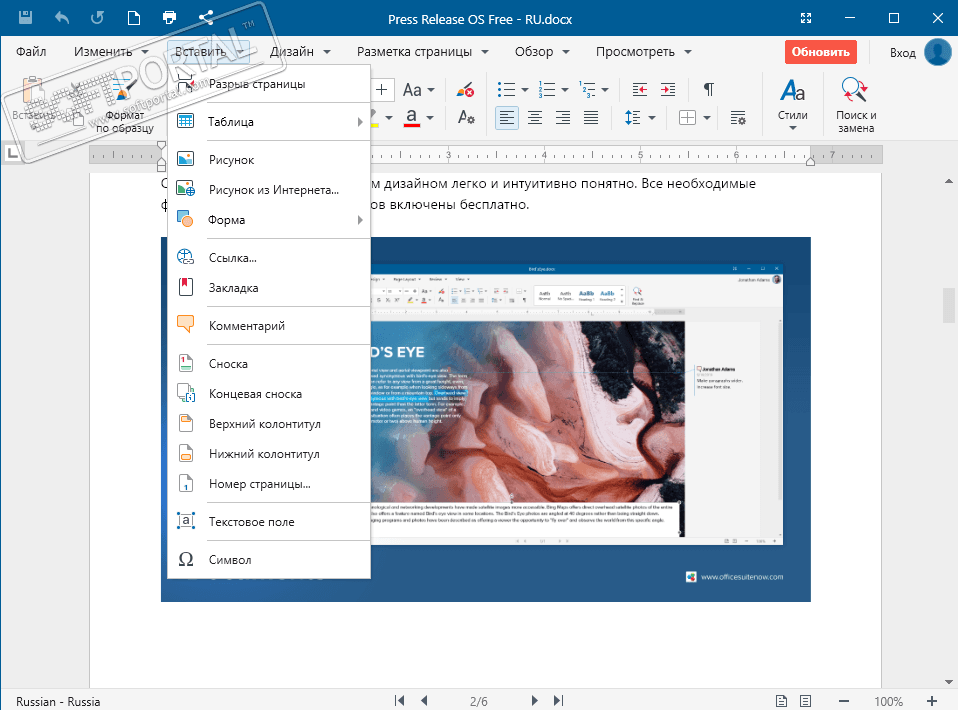Insert a hyperlink via Ссылка

269,257
